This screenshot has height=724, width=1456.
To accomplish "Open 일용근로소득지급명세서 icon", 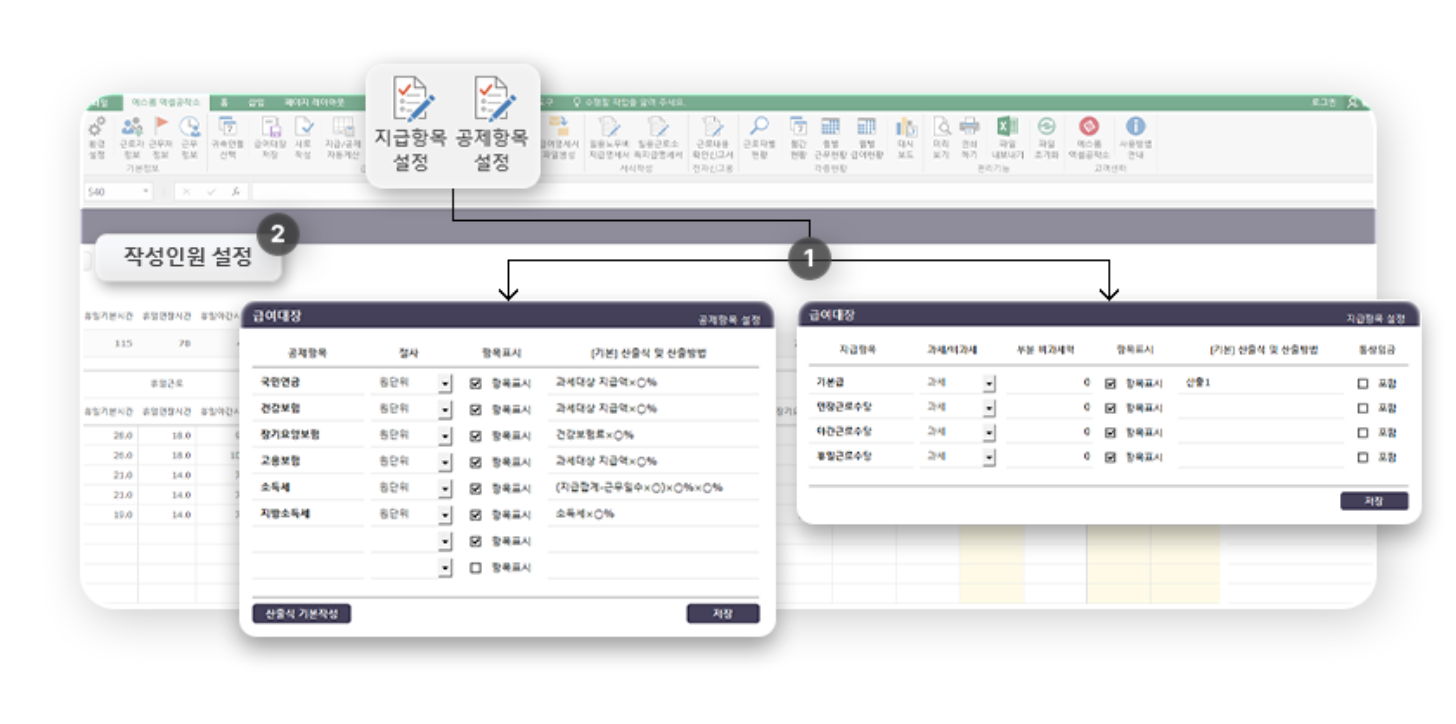I will click(x=658, y=127).
